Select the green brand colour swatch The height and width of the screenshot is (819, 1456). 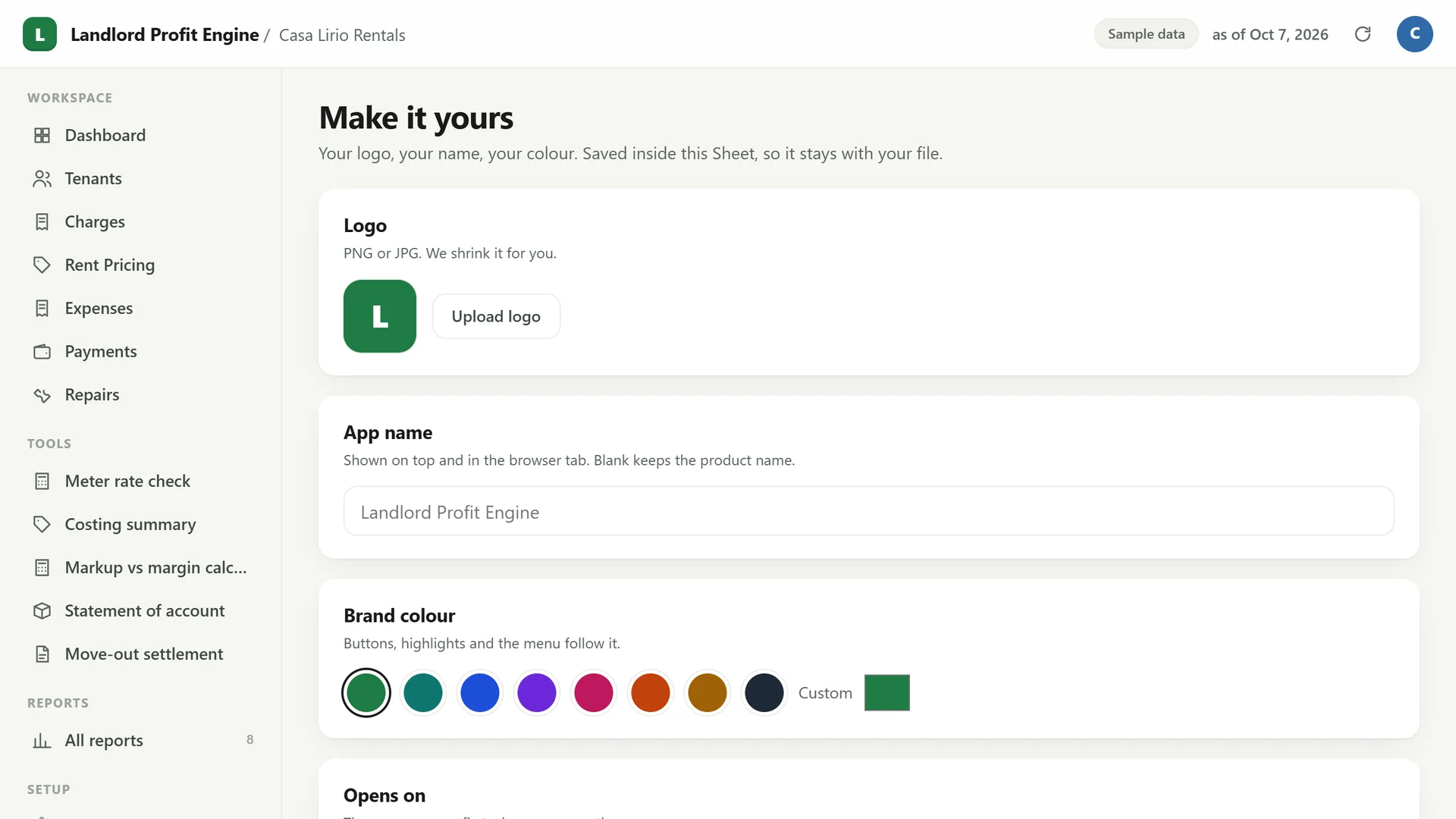[366, 692]
